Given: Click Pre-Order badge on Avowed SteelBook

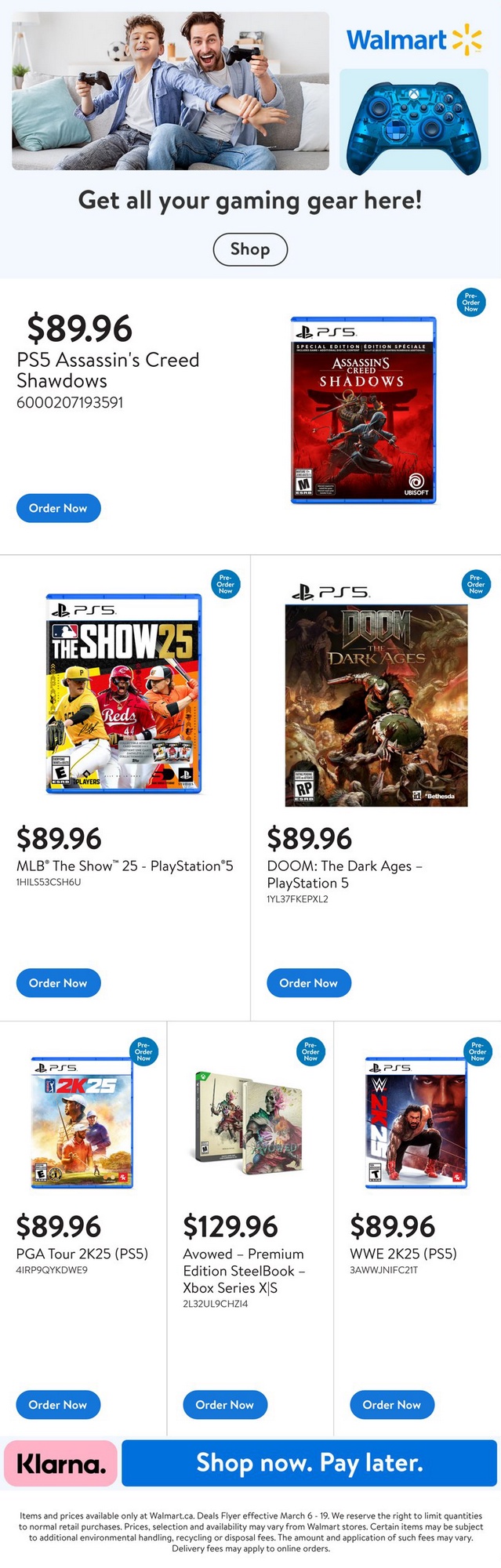Looking at the screenshot, I should click(x=310, y=1051).
